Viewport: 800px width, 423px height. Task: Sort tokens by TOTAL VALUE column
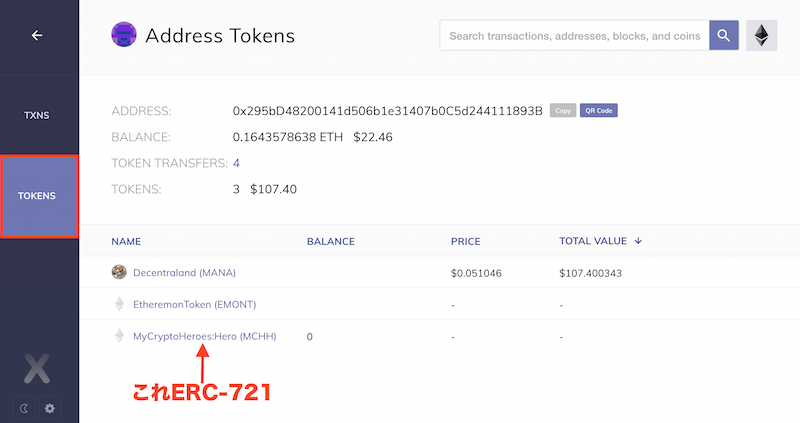tap(600, 241)
